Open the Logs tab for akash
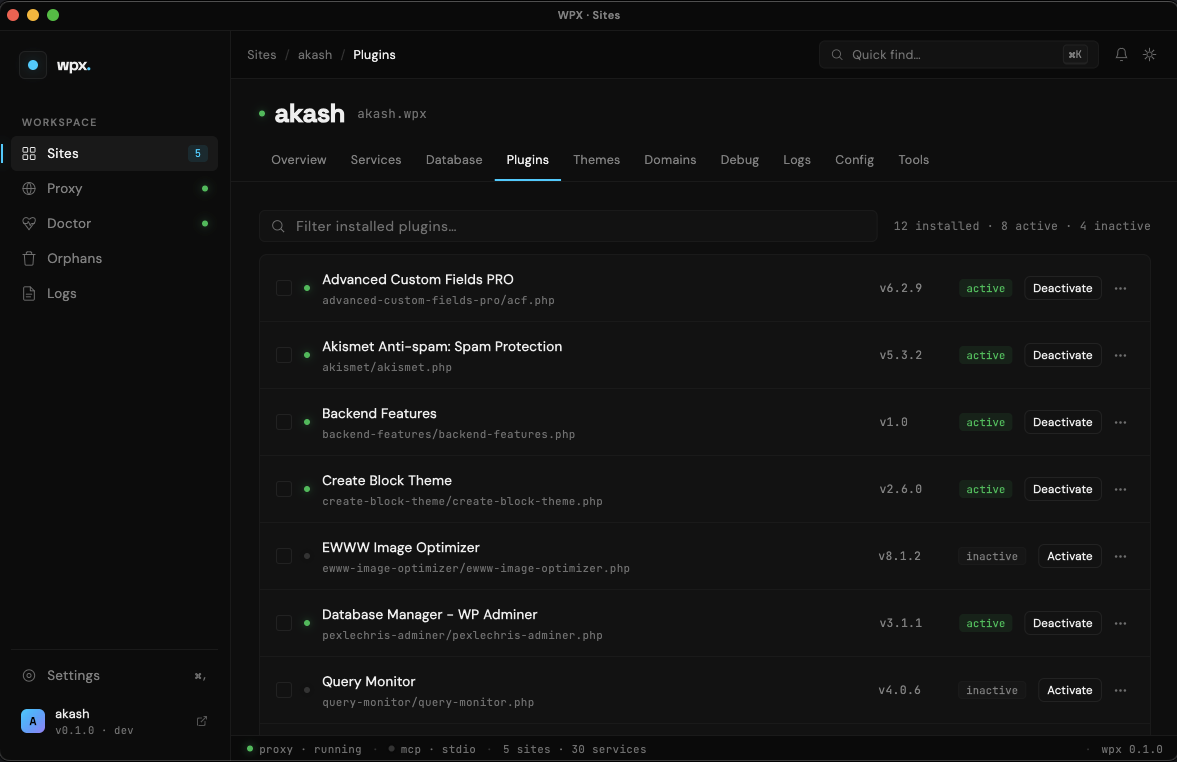 [796, 160]
